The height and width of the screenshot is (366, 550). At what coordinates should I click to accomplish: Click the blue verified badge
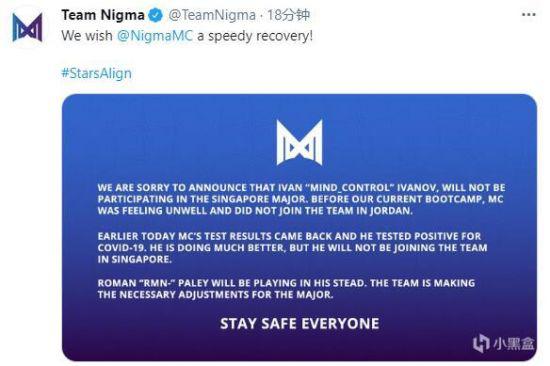tap(156, 16)
